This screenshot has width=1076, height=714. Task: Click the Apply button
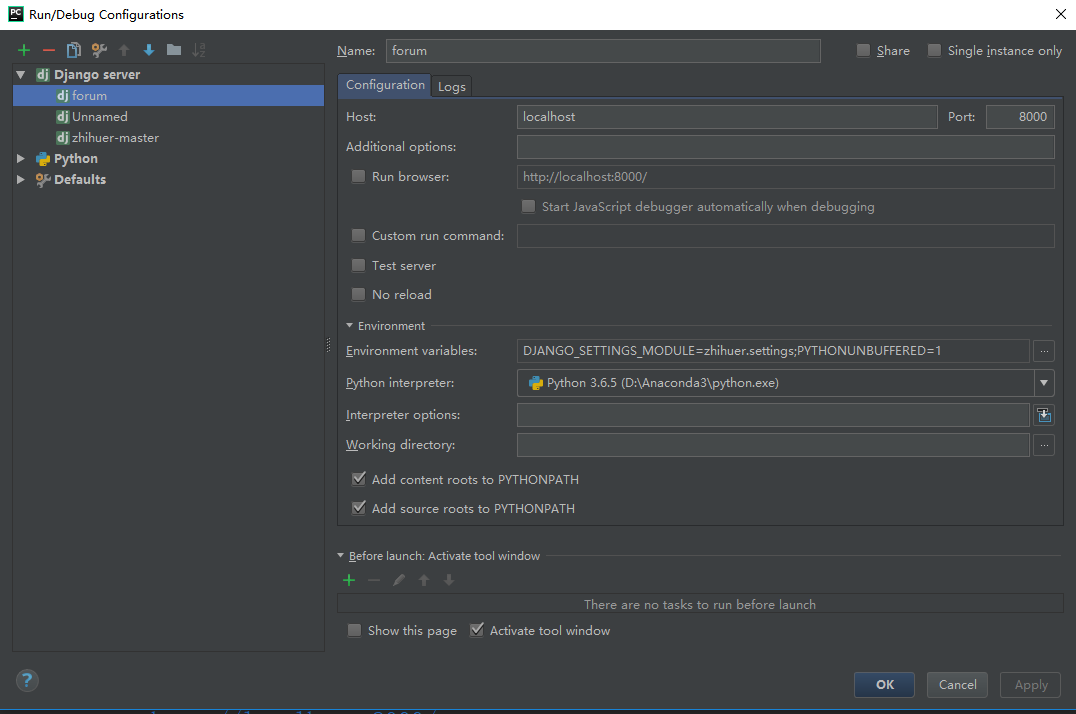[x=1031, y=684]
